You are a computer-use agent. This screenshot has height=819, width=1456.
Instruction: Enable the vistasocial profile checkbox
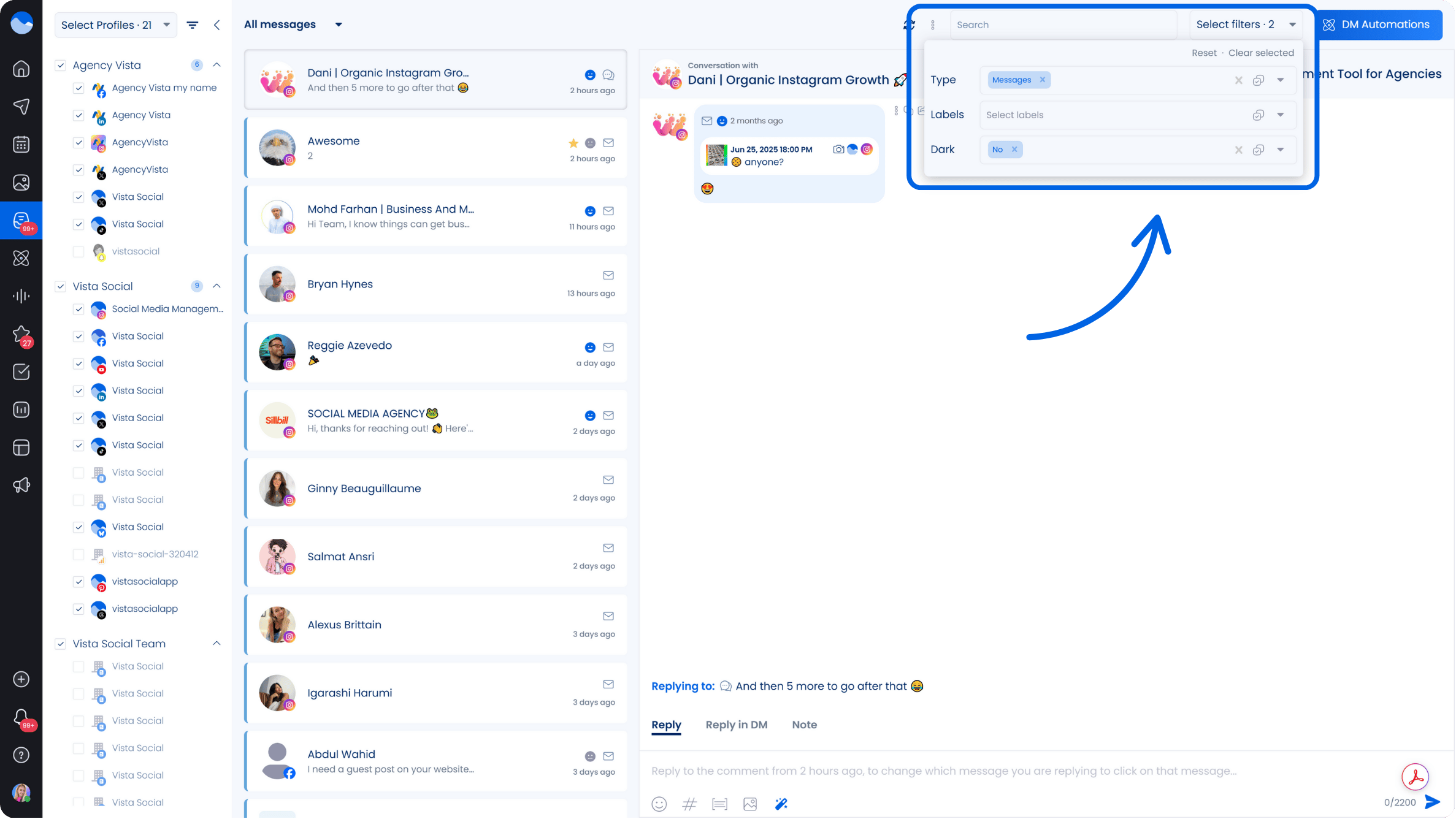(x=79, y=251)
